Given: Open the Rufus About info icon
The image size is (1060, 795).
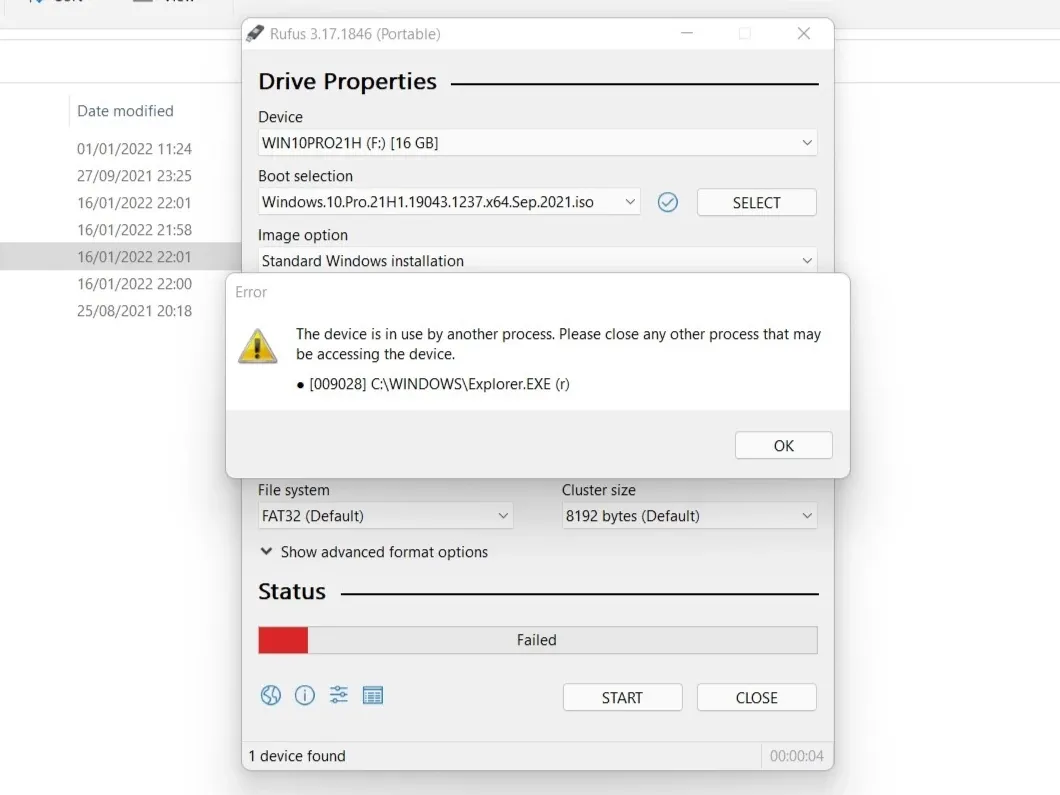Looking at the screenshot, I should (305, 695).
